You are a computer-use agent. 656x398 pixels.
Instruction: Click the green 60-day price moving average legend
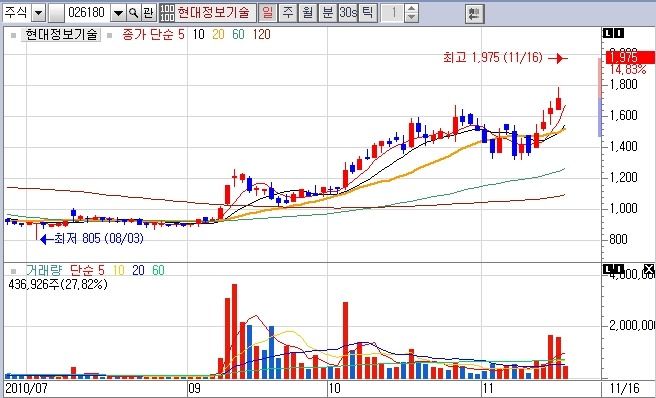(x=238, y=35)
